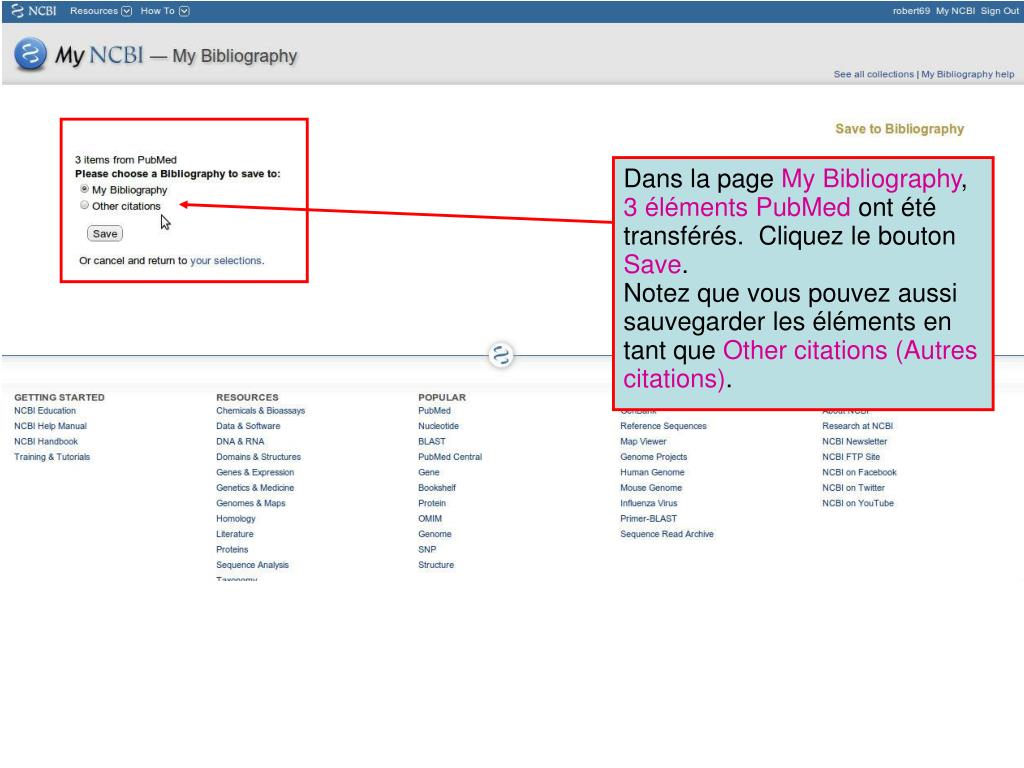1024x768 pixels.
Task: Open See all collections link
Action: 873,74
